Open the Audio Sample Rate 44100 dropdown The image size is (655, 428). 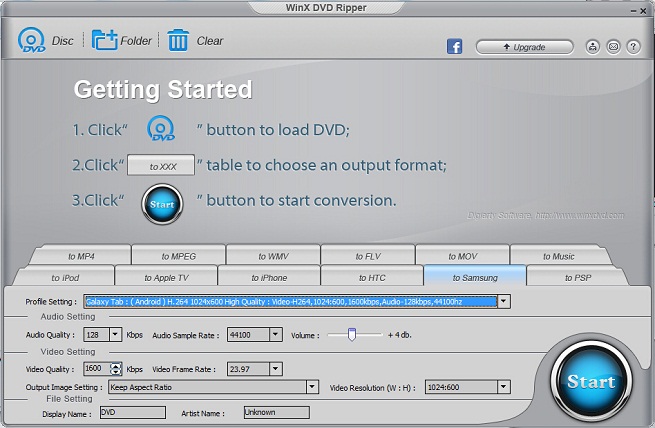tap(275, 334)
